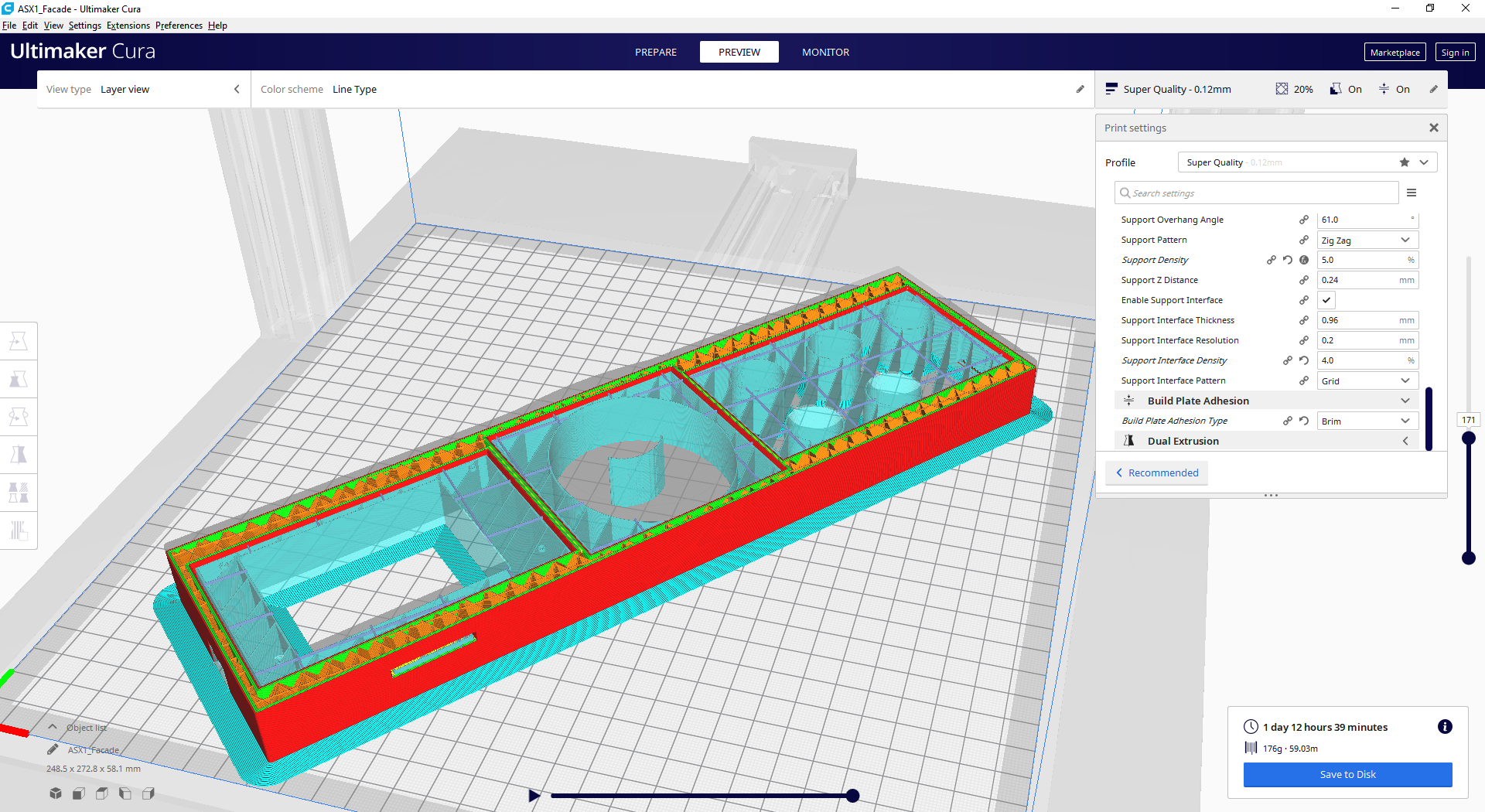The height and width of the screenshot is (812, 1485).
Task: Click link icon for Support Overhang Angle
Action: click(1304, 220)
